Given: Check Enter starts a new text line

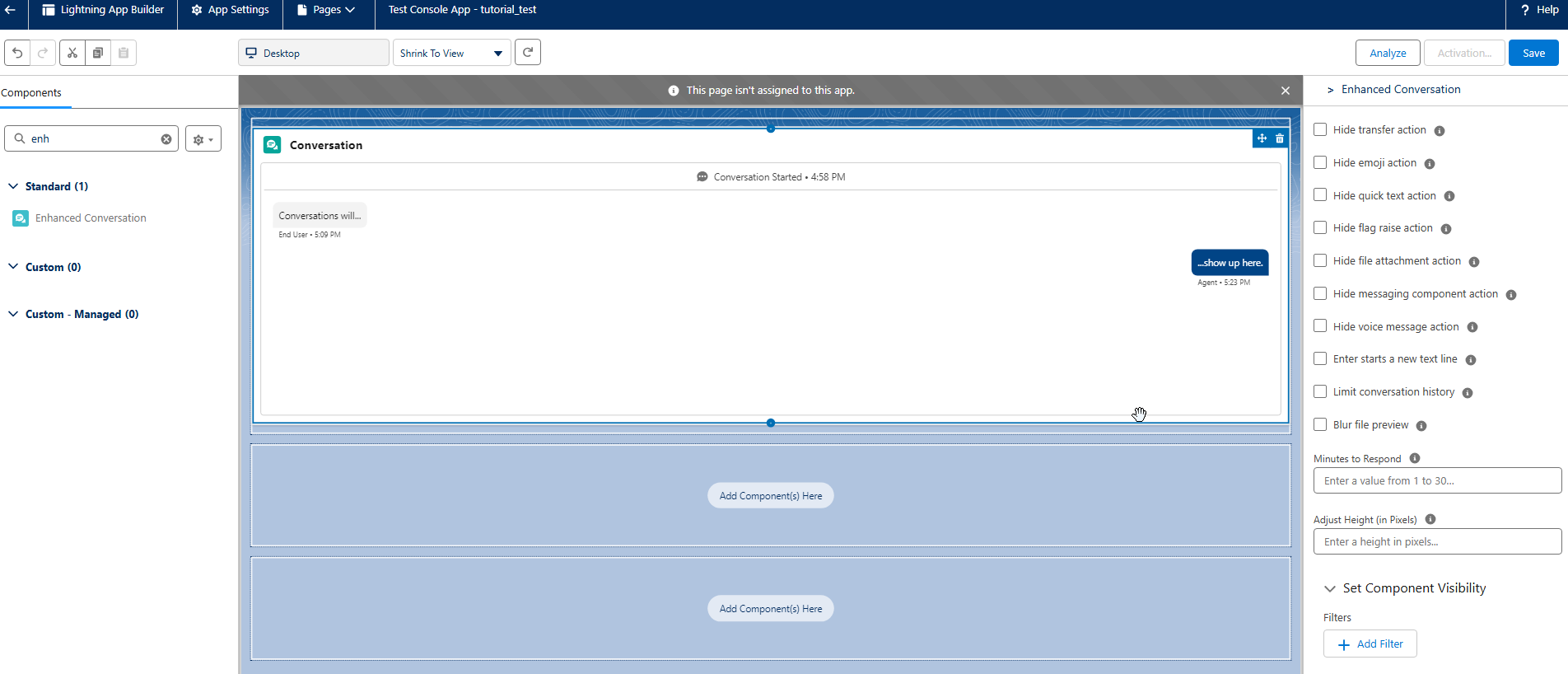Looking at the screenshot, I should [x=1320, y=358].
